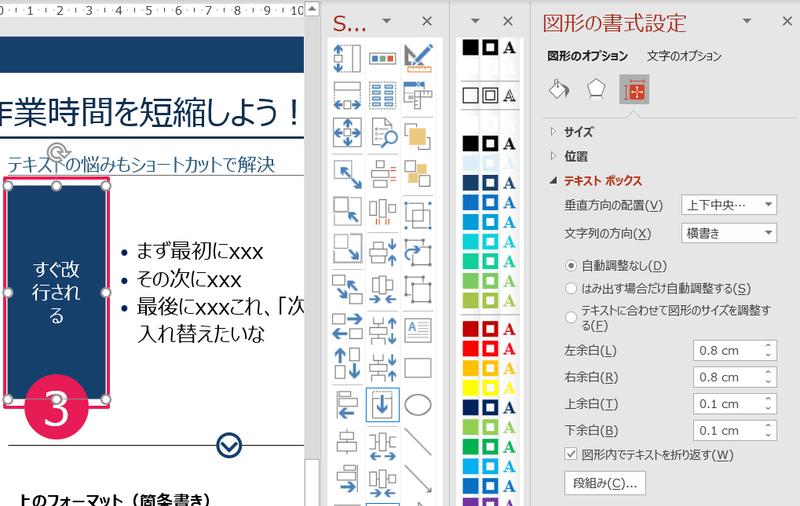Select the oval shape icon
The width and height of the screenshot is (800, 506).
[418, 405]
